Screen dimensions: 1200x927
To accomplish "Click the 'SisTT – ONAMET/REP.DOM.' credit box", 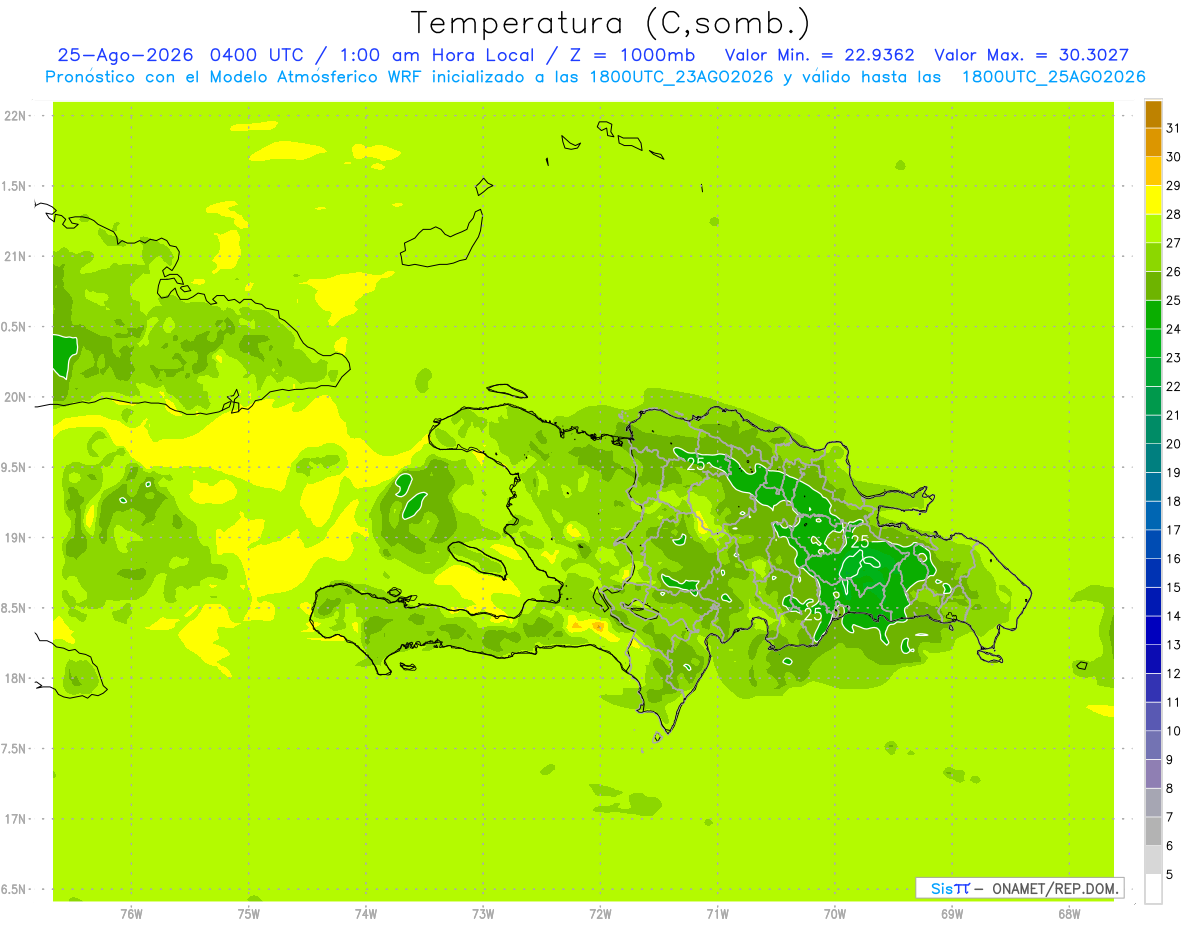I will tap(1019, 888).
